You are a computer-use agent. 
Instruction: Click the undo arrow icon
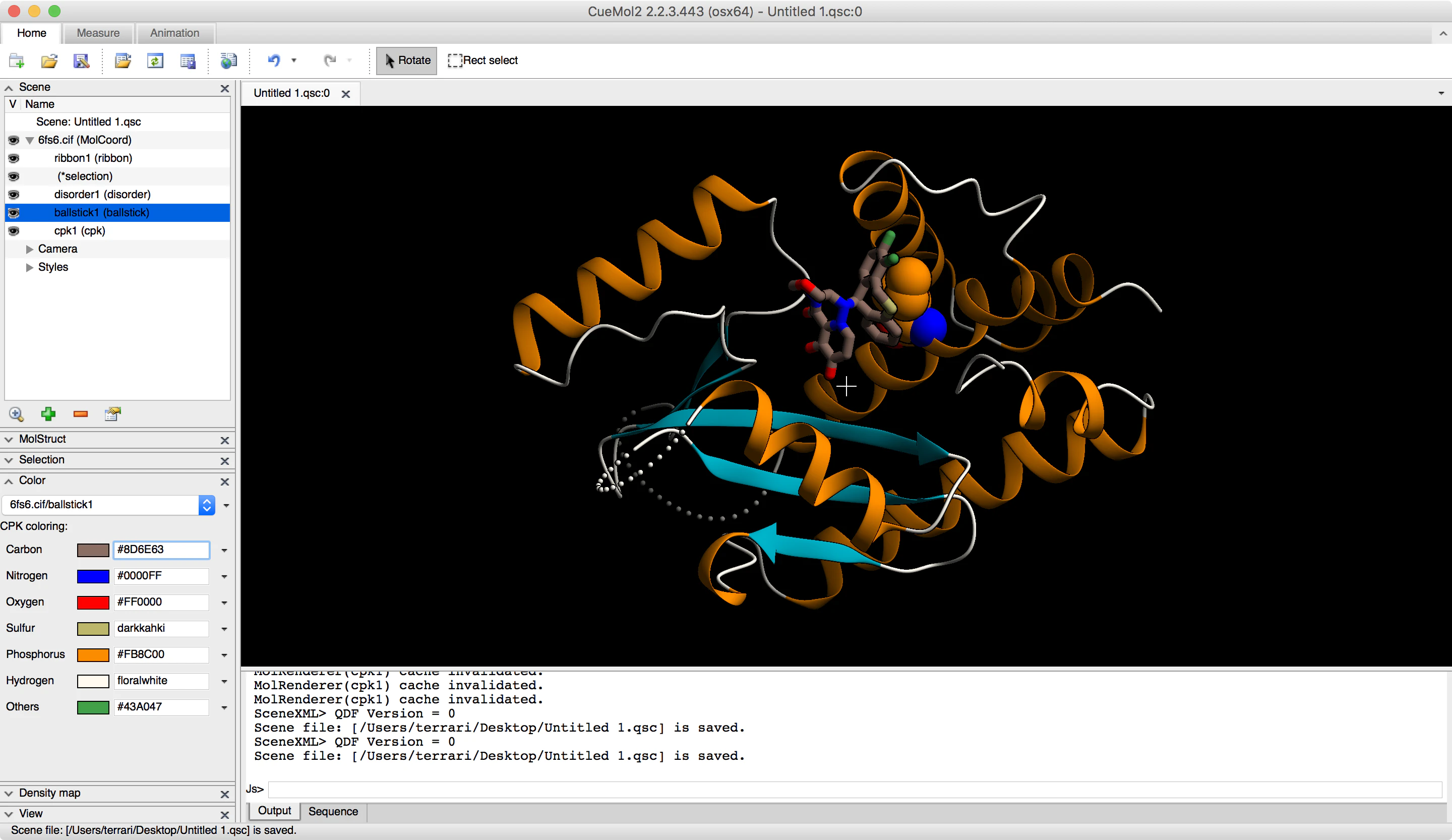pyautogui.click(x=274, y=60)
